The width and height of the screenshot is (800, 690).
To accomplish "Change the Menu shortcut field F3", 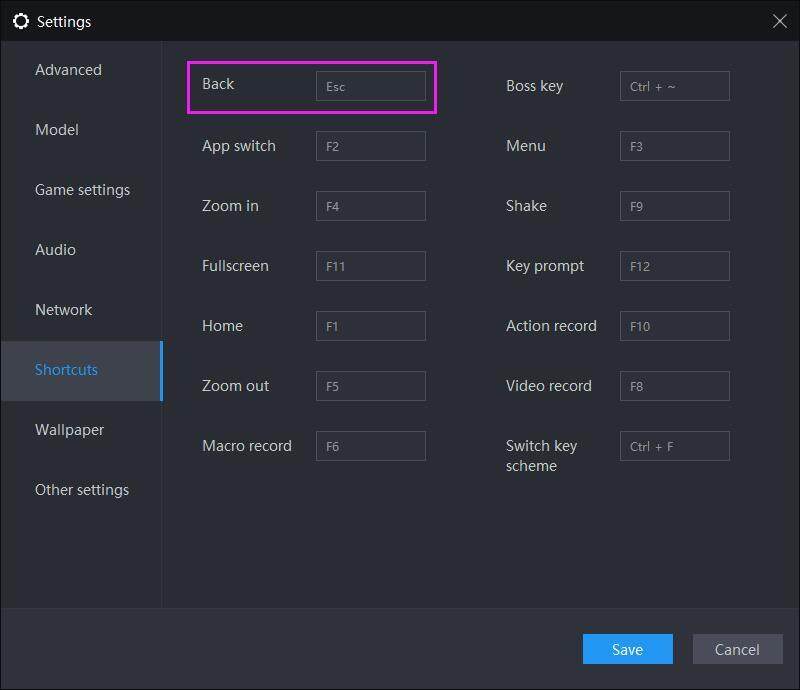I will 674,146.
